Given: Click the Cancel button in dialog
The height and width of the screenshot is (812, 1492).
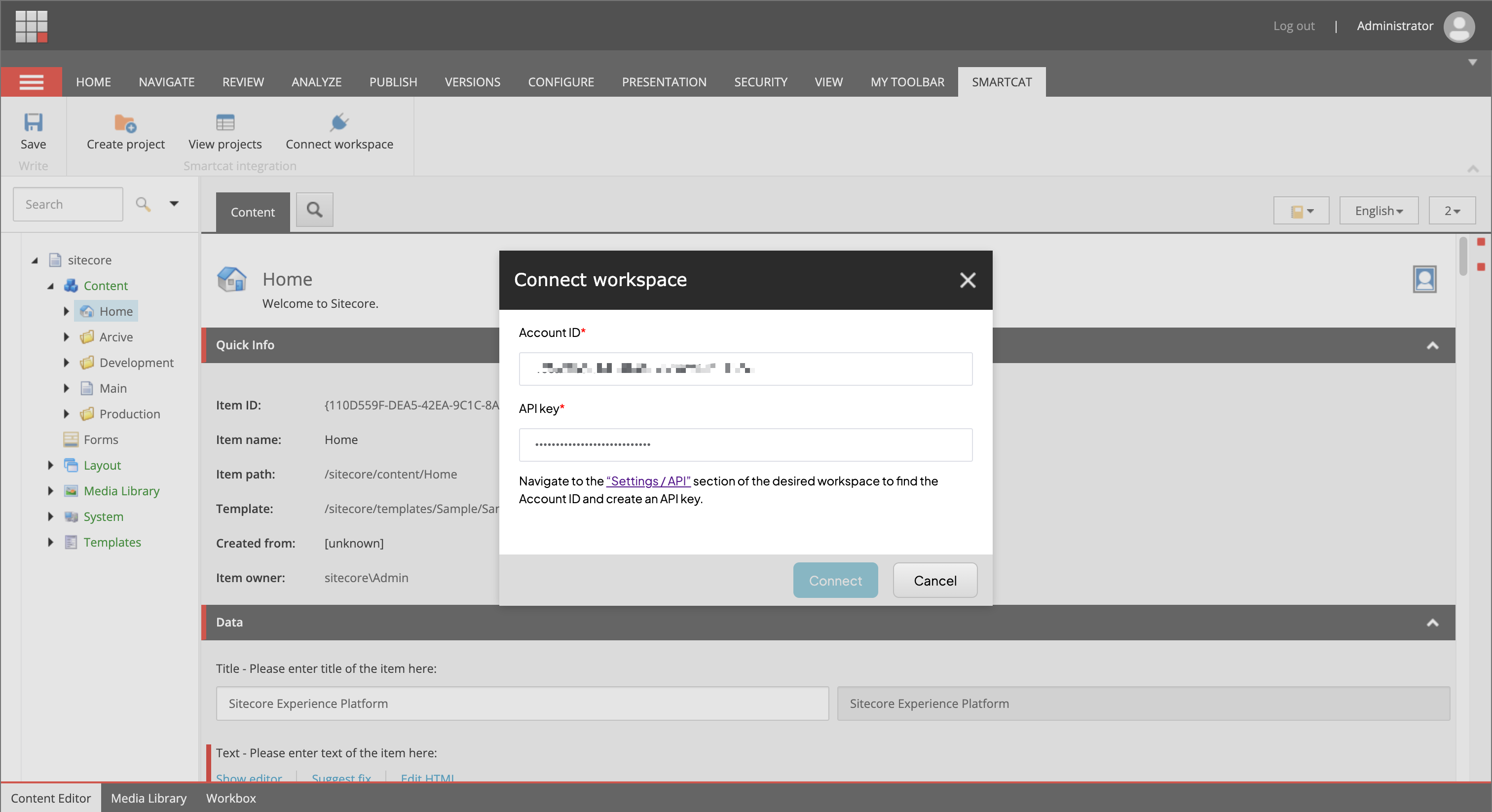Looking at the screenshot, I should (x=935, y=580).
